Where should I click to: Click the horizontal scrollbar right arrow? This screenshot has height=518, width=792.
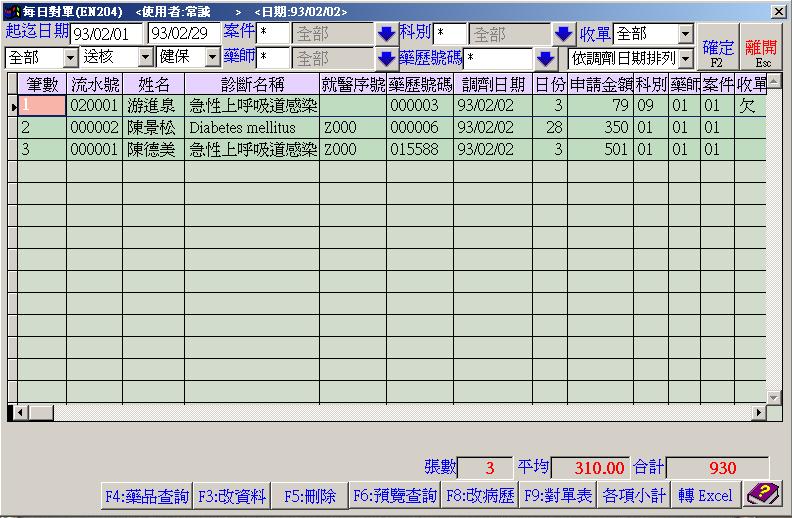[x=759, y=412]
